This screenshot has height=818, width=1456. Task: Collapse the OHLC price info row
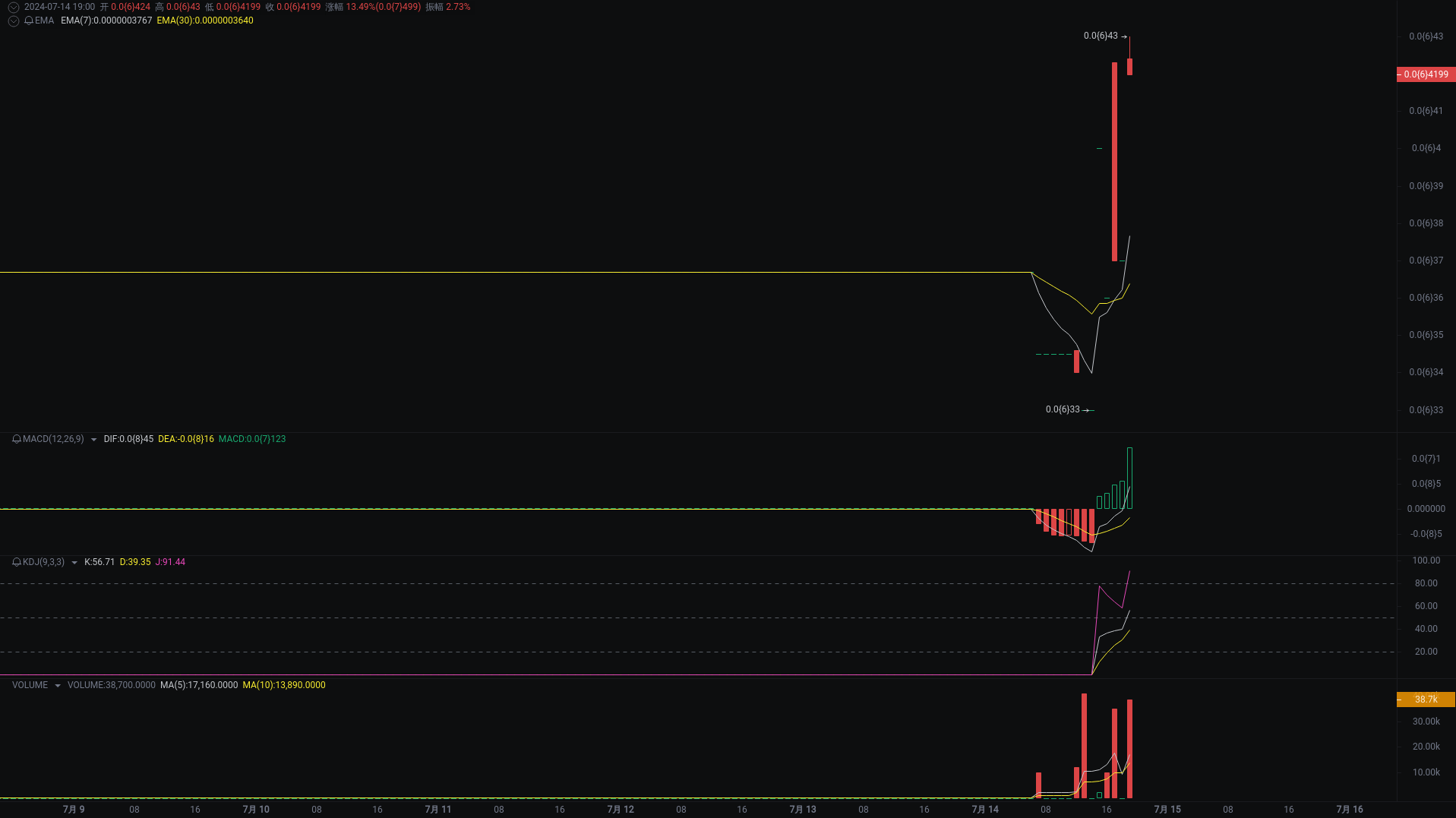[x=12, y=7]
